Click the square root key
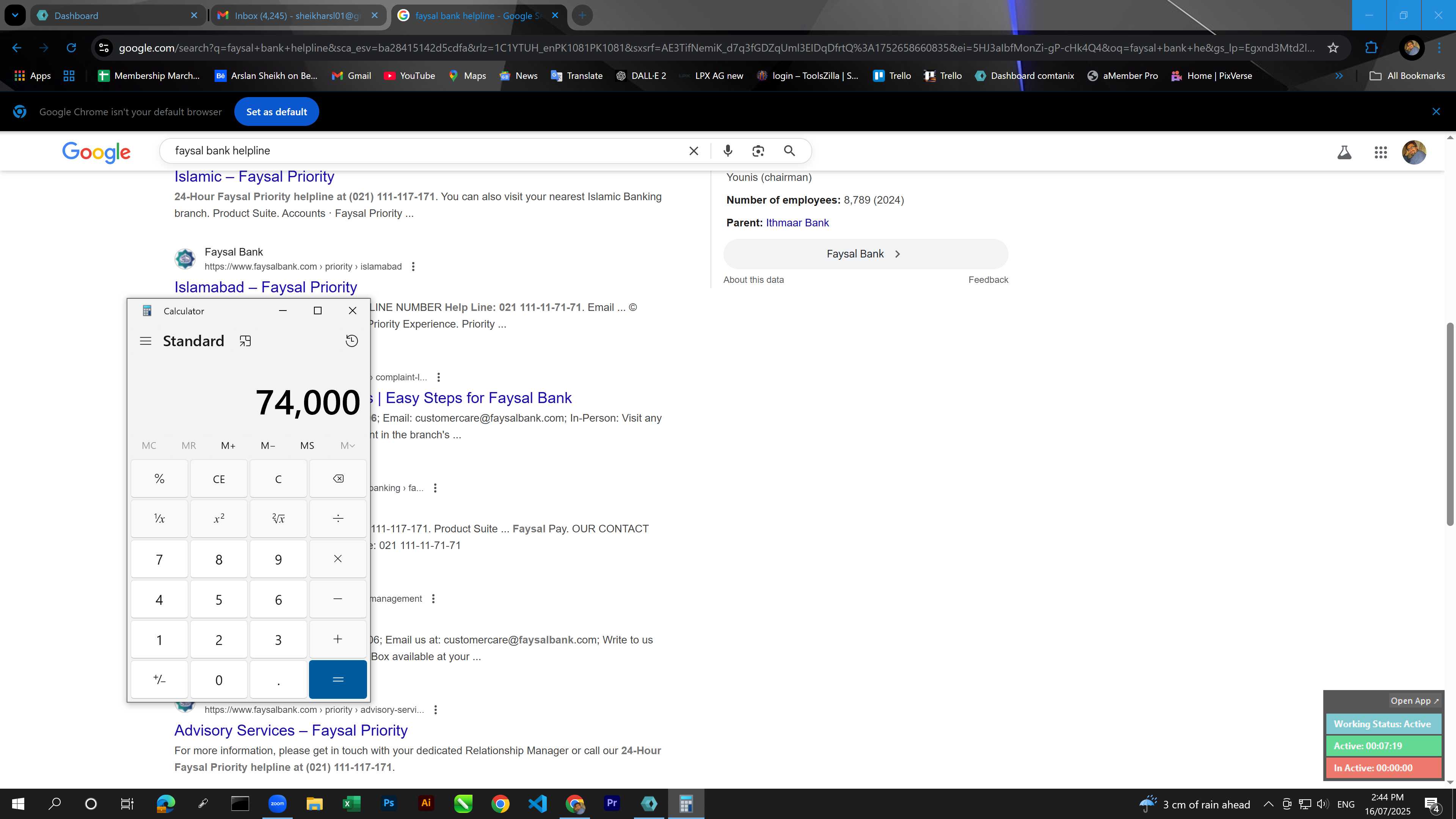The image size is (1456, 819). [278, 518]
